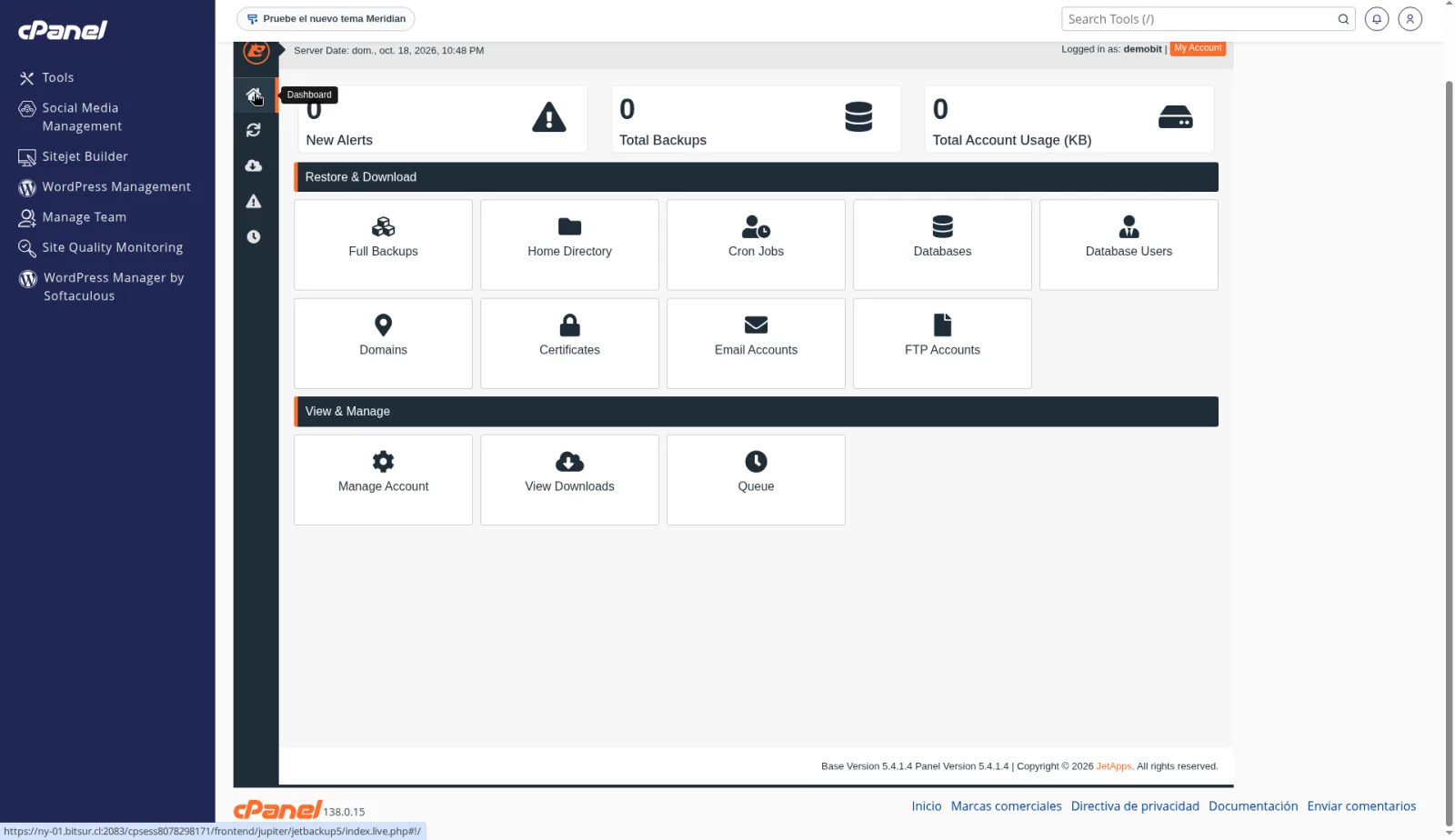
Task: Click Pruebe el nuevo tema Meridian button
Action: coord(326,19)
